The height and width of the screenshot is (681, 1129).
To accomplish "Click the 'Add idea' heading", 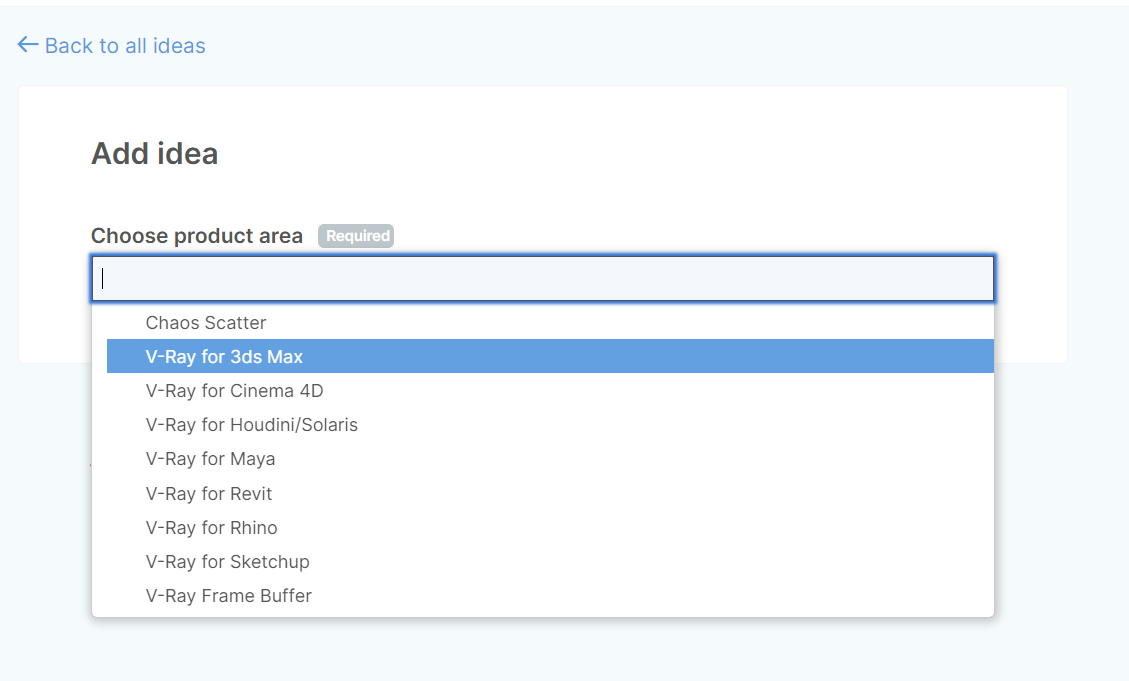I will pyautogui.click(x=154, y=153).
